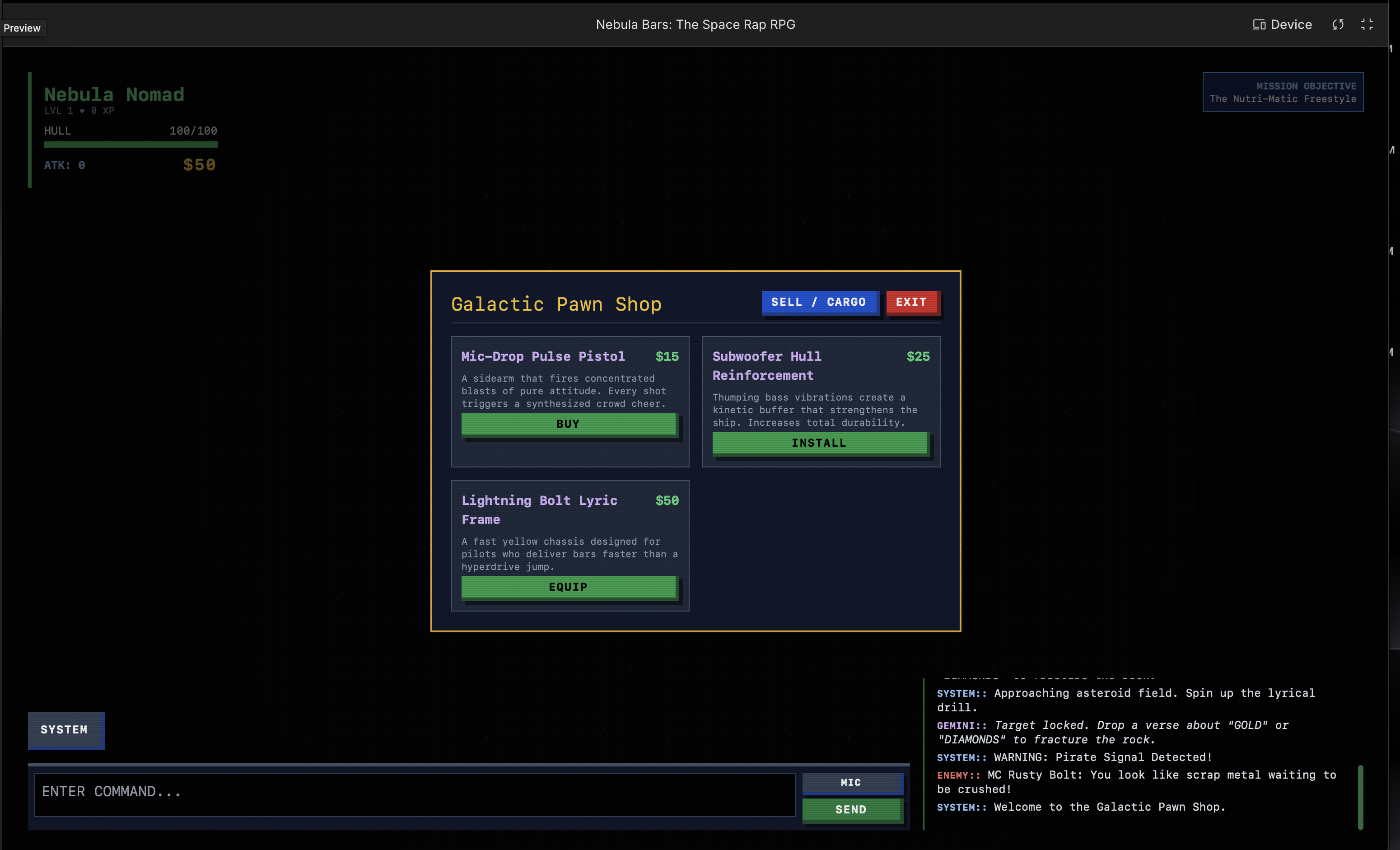Send the entered command
This screenshot has width=1400, height=850.
pos(850,809)
